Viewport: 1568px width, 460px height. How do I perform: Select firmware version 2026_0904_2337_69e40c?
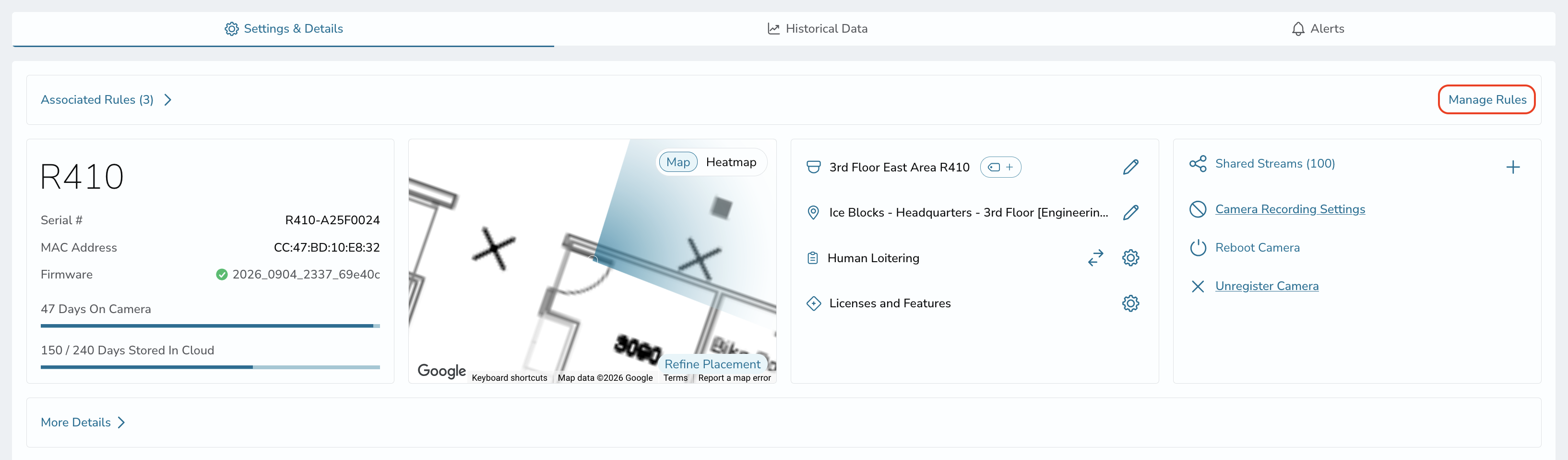(306, 275)
